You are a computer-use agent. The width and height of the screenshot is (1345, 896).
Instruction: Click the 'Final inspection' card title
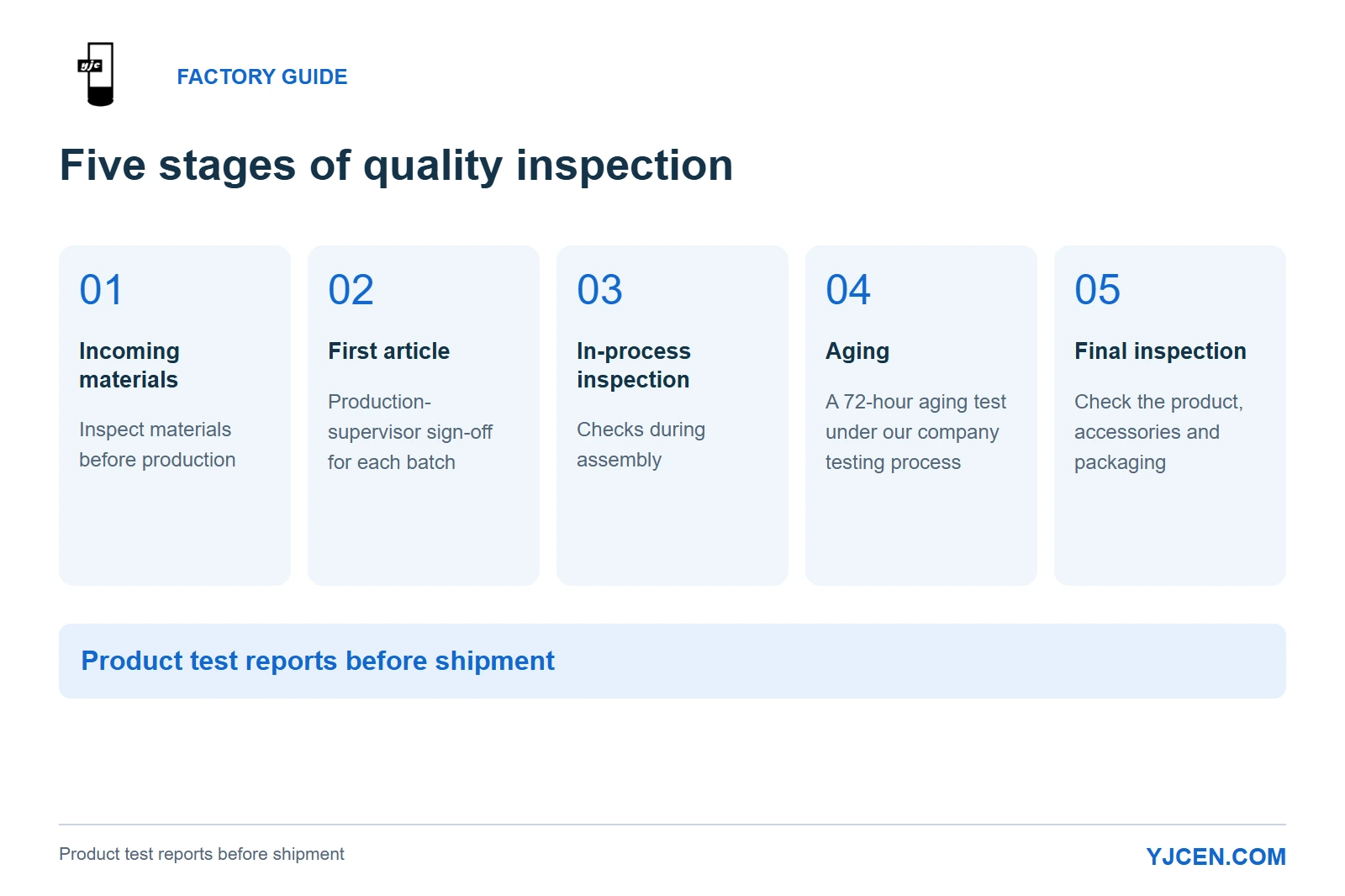pos(1160,351)
